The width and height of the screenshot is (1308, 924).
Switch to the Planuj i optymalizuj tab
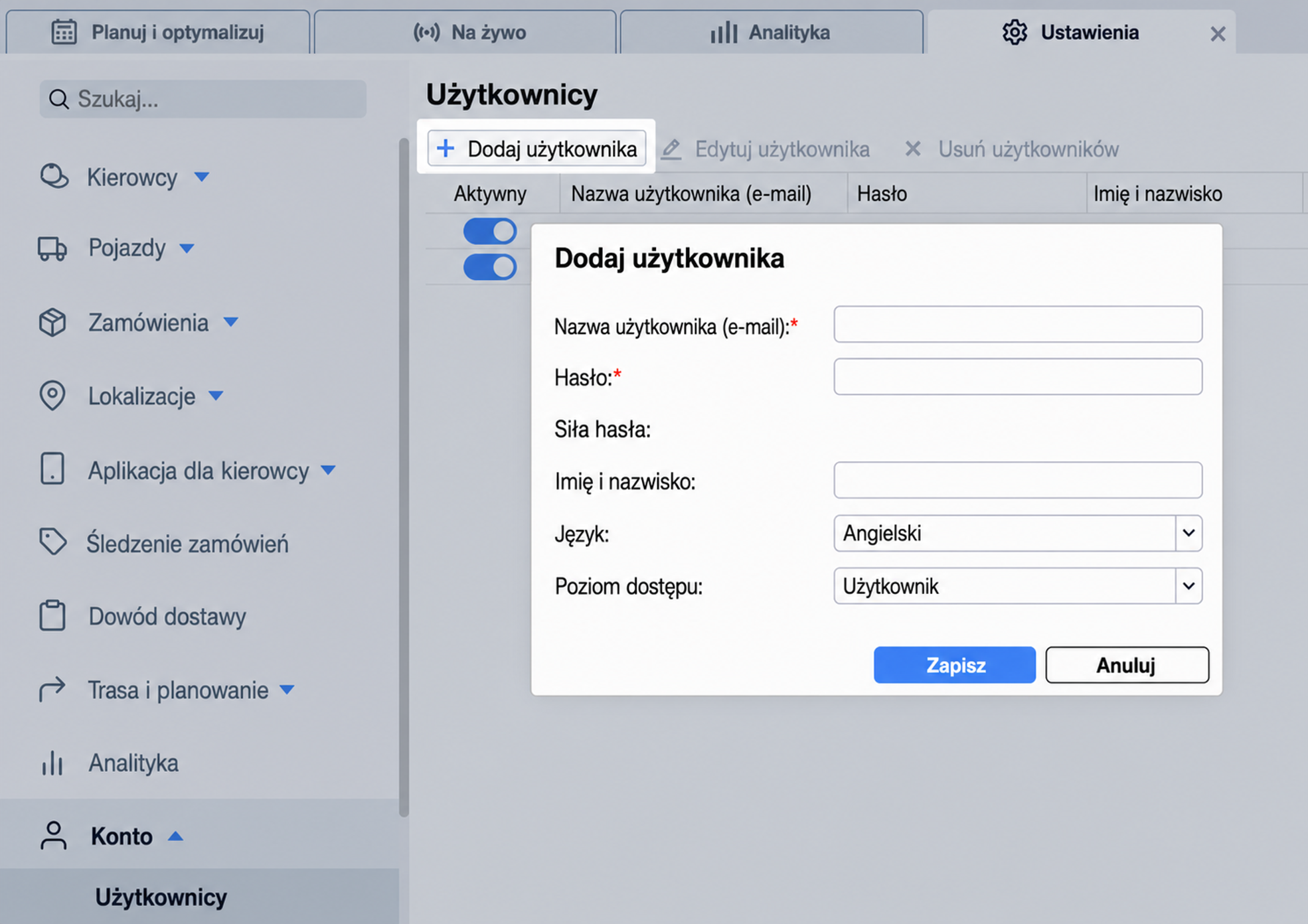[158, 32]
